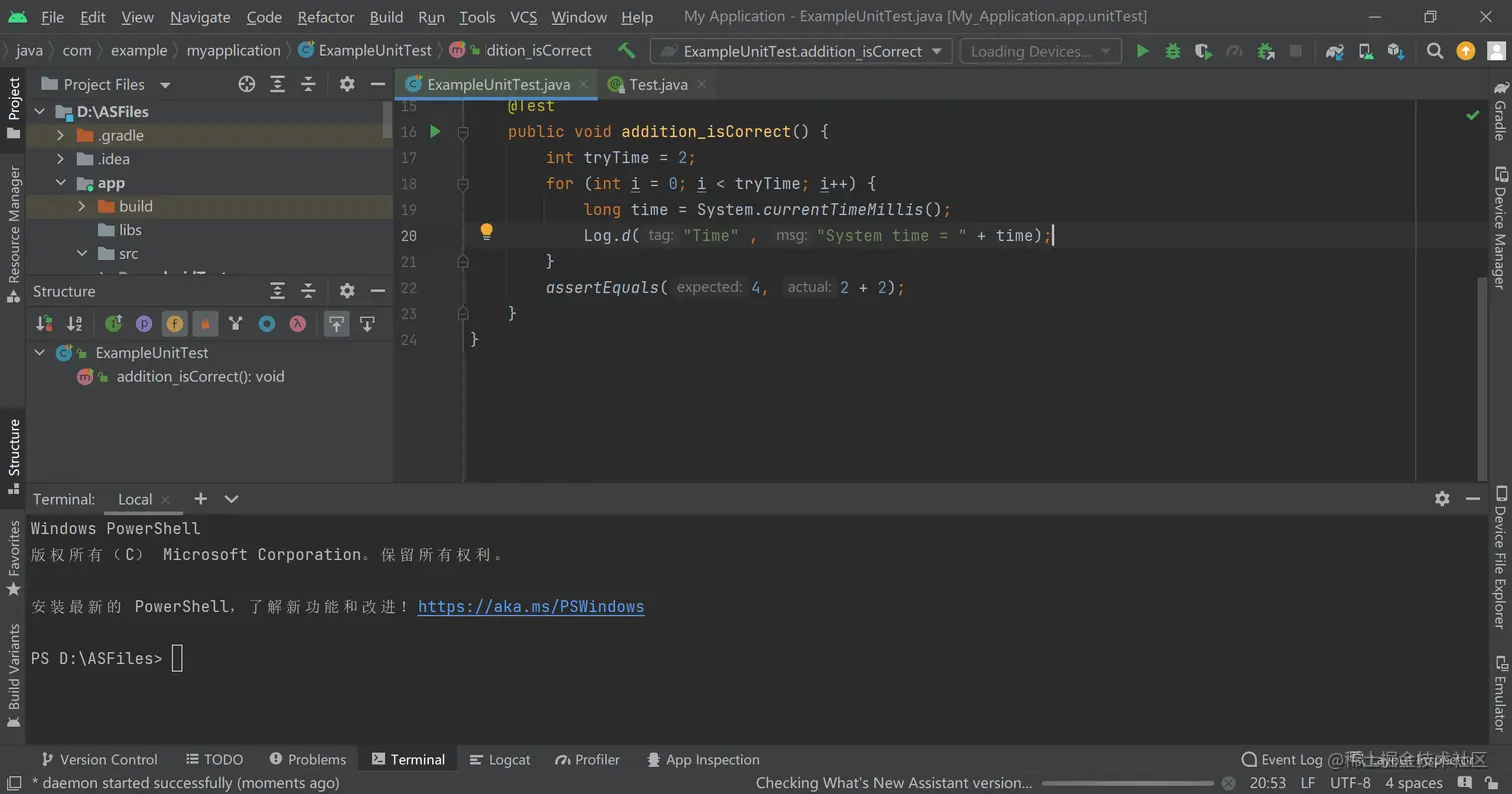Click the yellow lightbulb intention icon
This screenshot has height=794, width=1512.
pos(486,233)
